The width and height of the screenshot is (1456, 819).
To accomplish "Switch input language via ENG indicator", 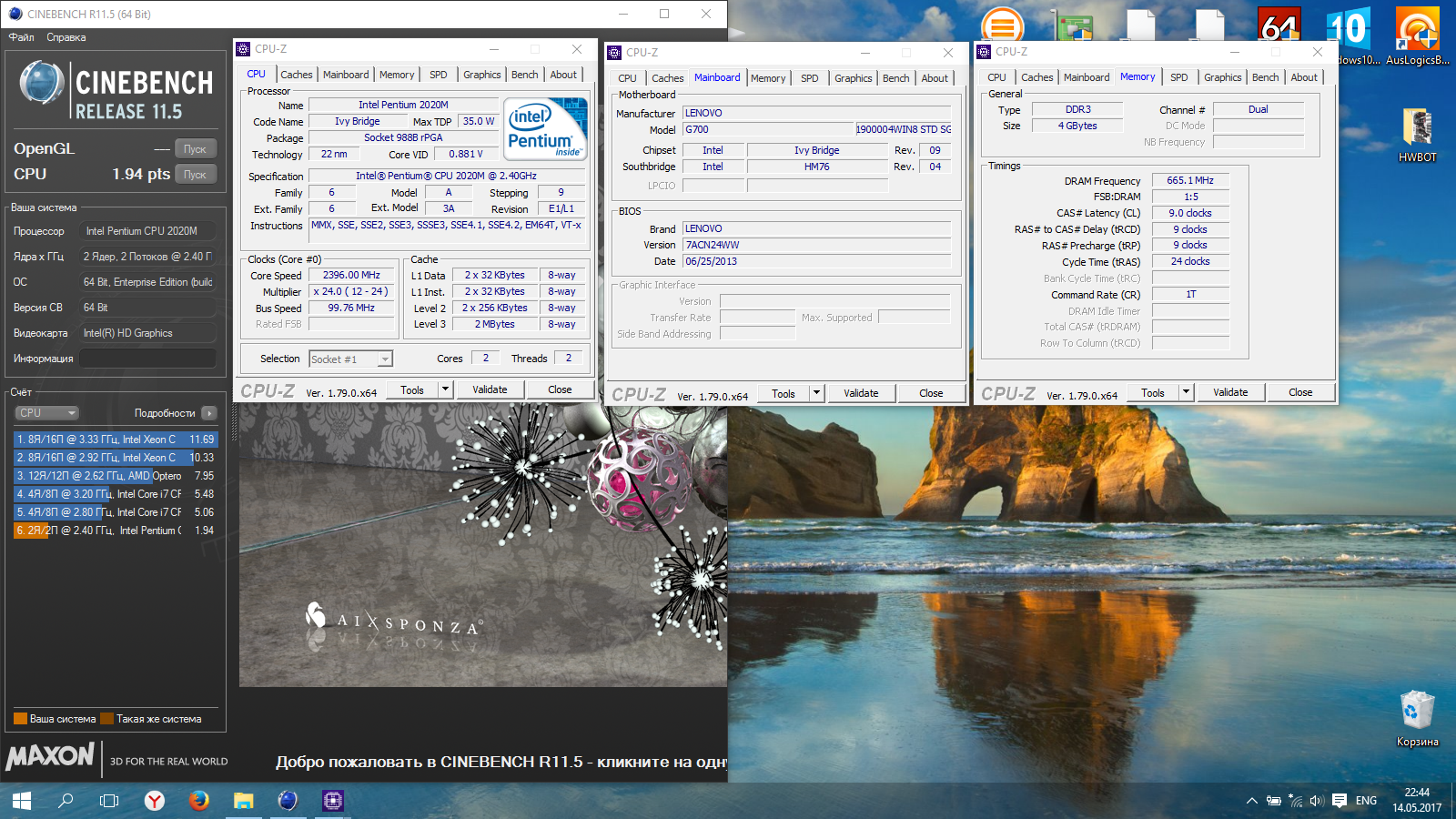I will (1366, 801).
